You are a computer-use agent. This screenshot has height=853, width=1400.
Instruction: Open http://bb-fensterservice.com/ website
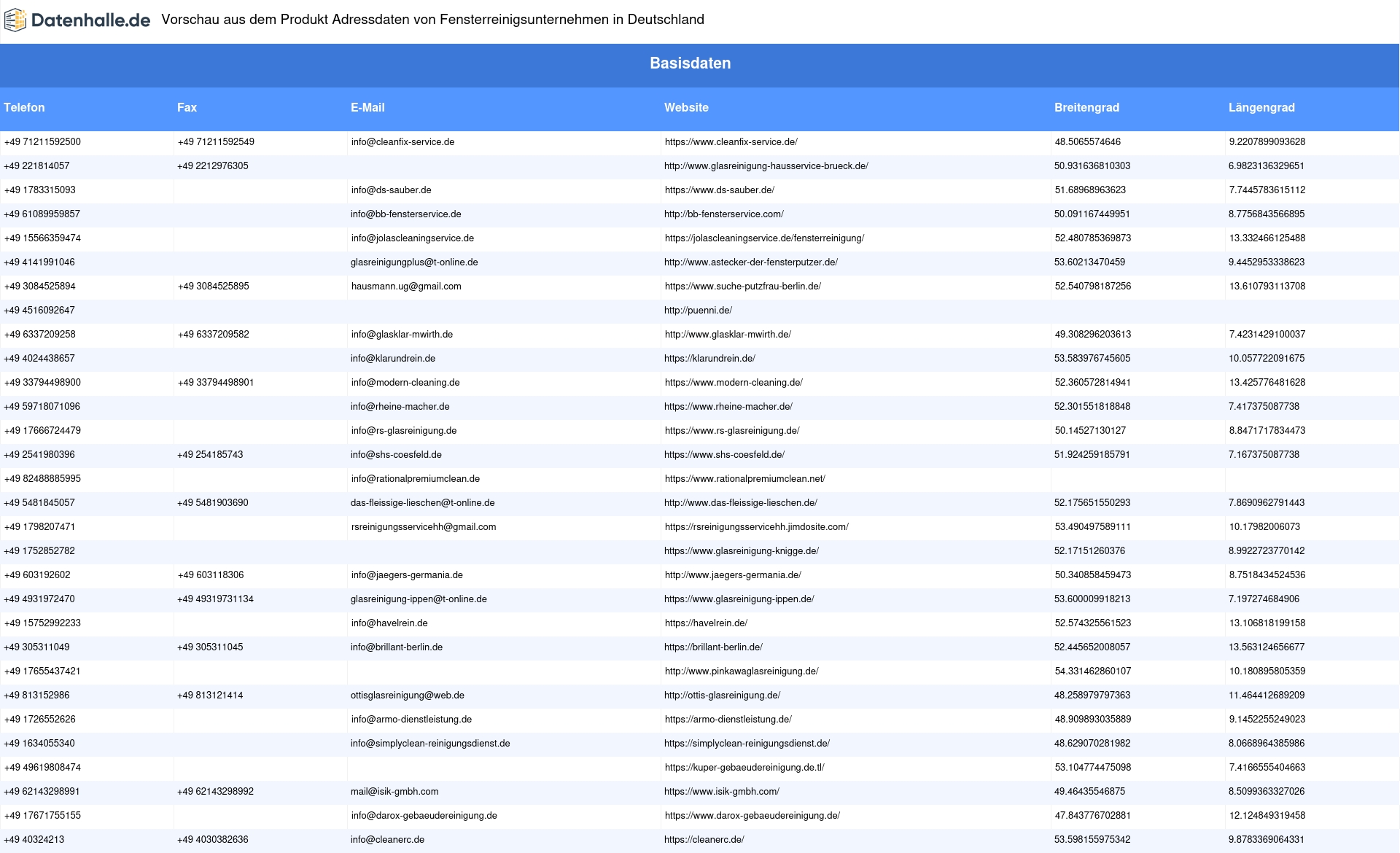pos(724,214)
